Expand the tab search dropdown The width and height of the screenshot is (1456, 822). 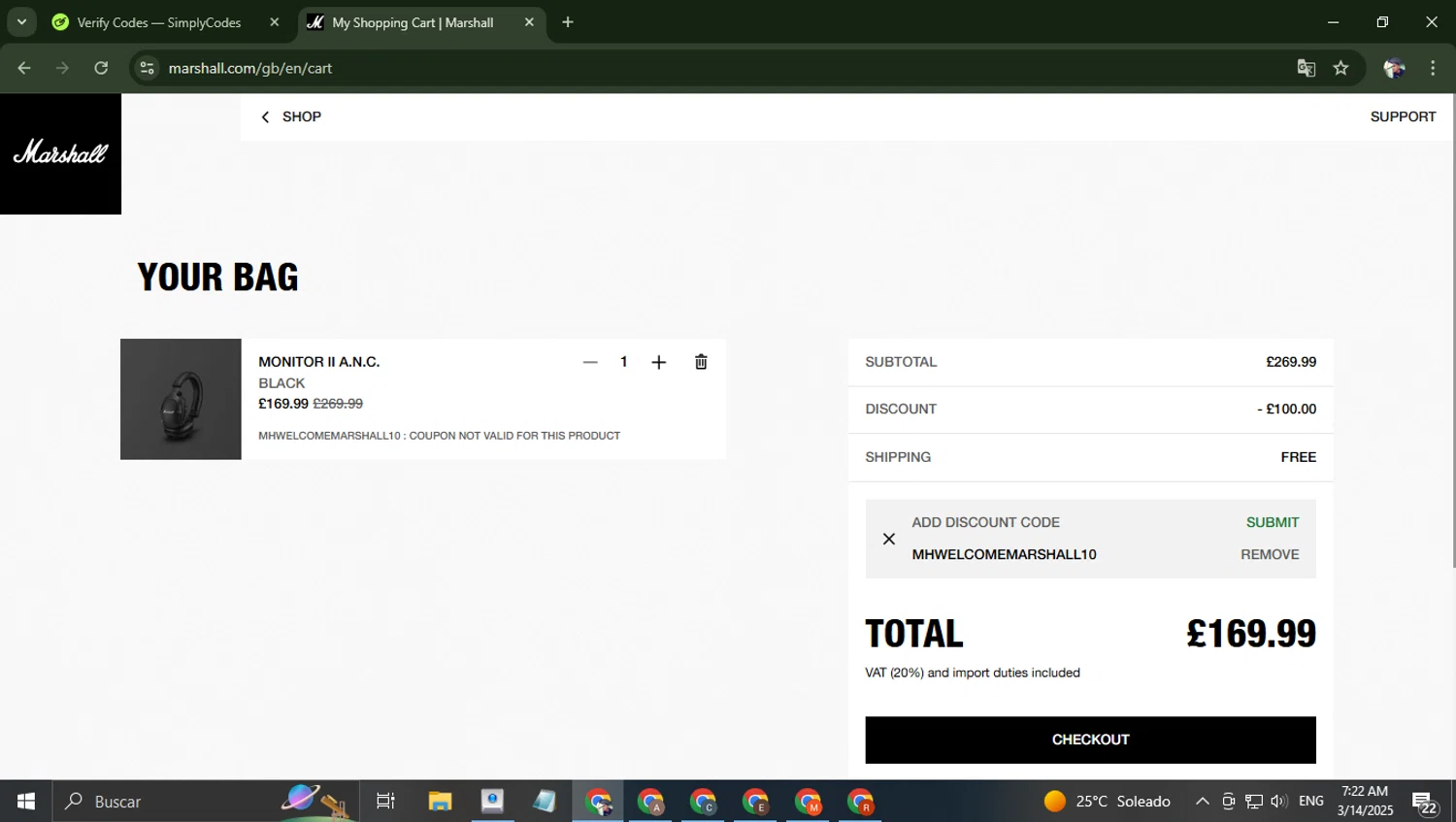coord(21,22)
